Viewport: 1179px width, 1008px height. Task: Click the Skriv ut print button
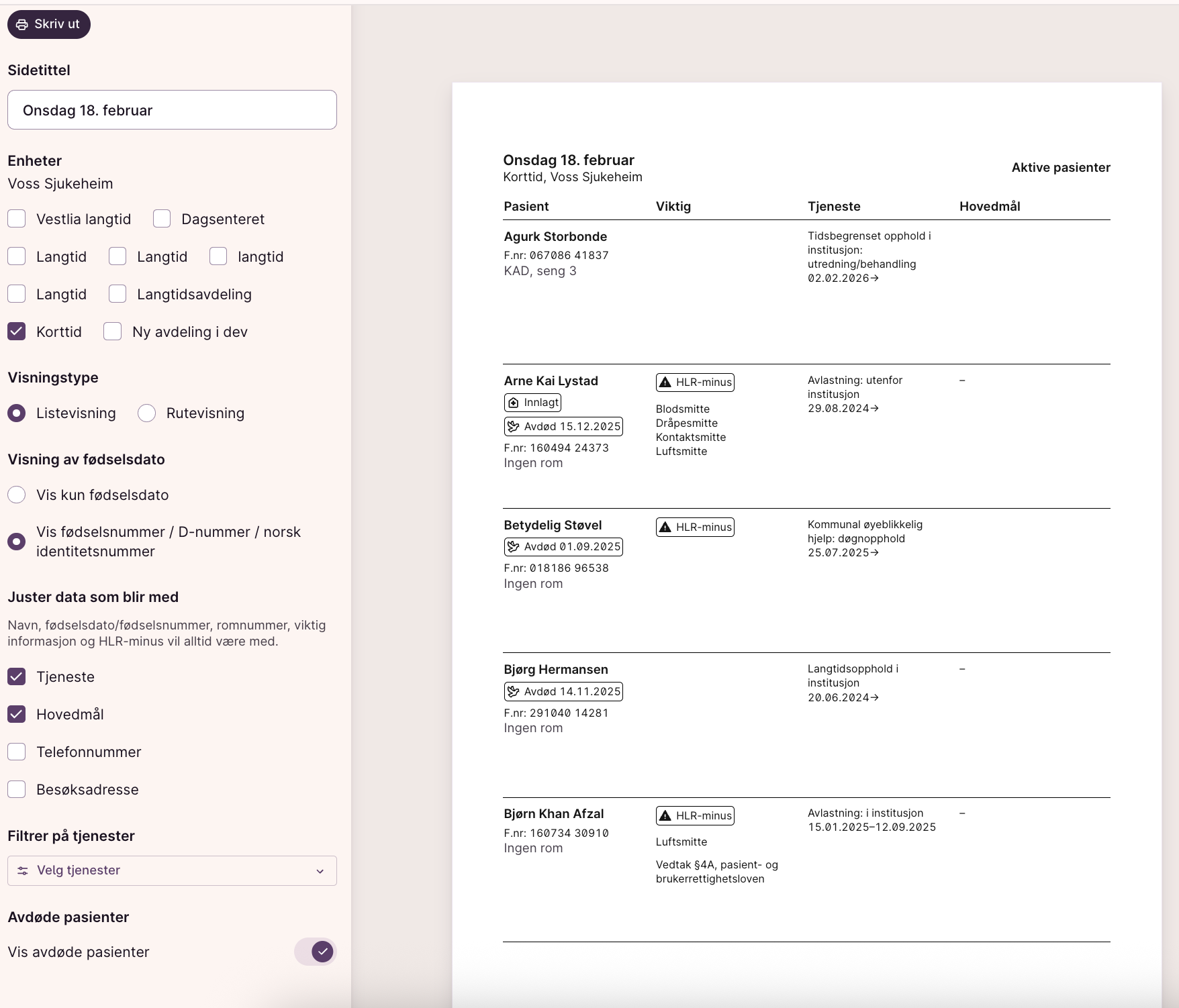(48, 24)
